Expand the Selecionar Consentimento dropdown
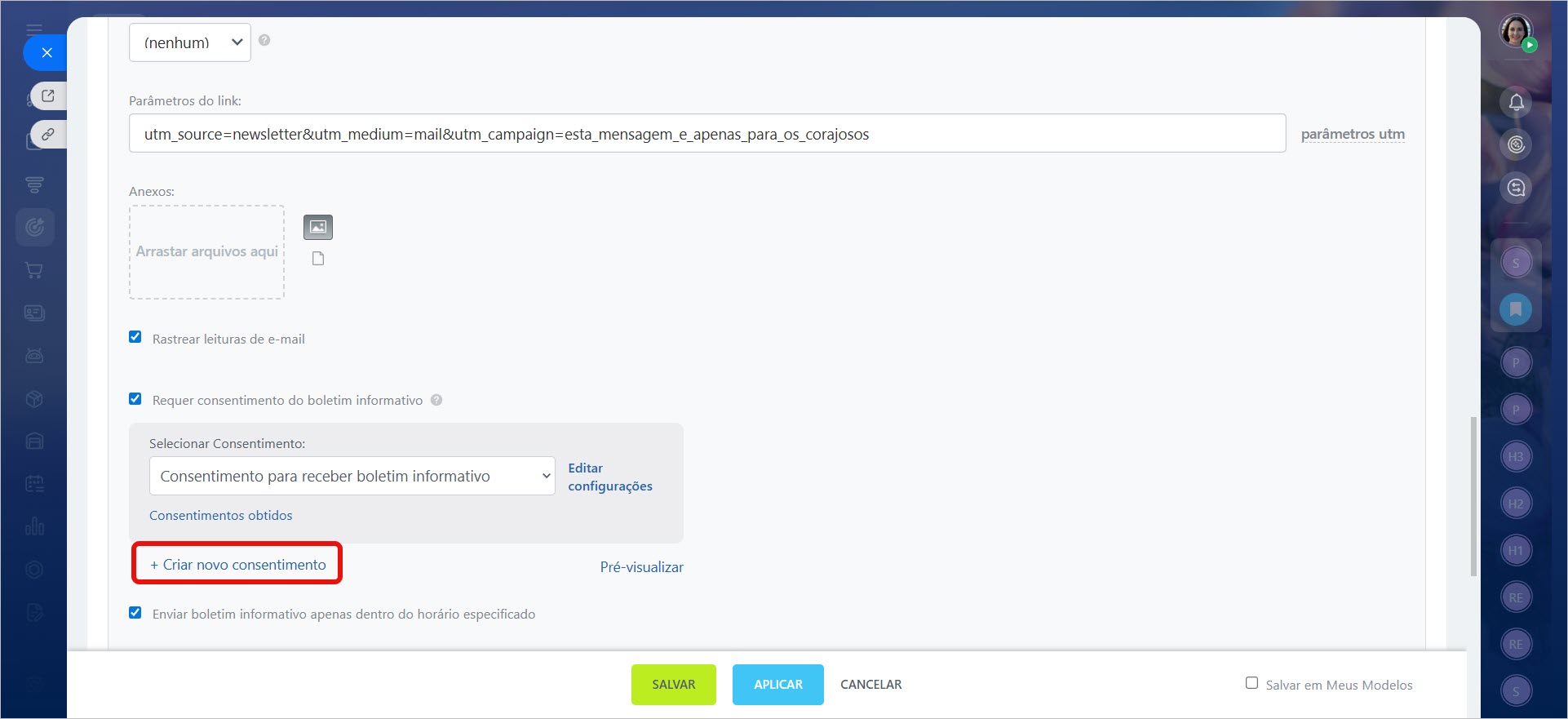Image resolution: width=1568 pixels, height=719 pixels. pos(352,476)
